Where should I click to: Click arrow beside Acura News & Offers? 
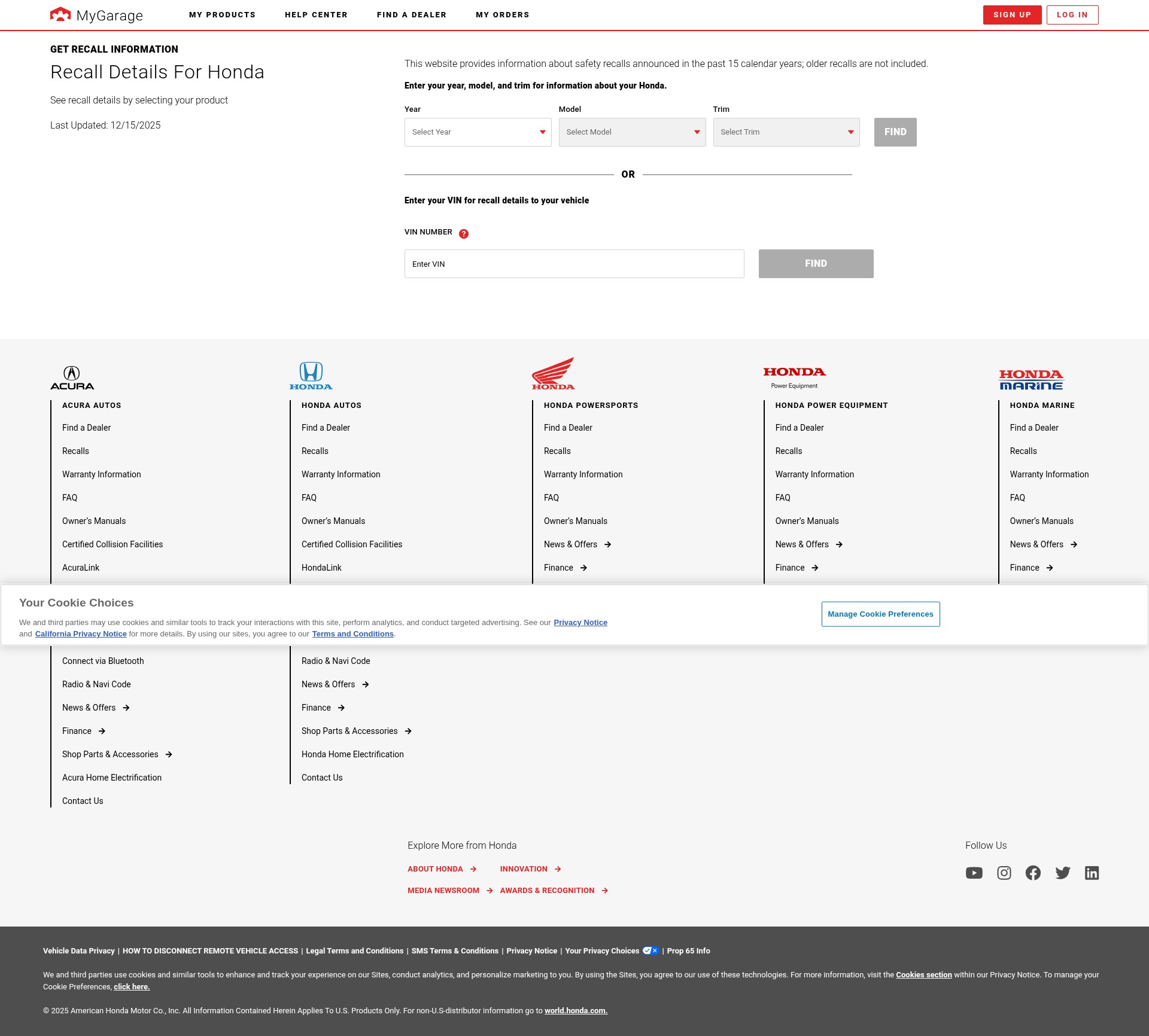(126, 708)
